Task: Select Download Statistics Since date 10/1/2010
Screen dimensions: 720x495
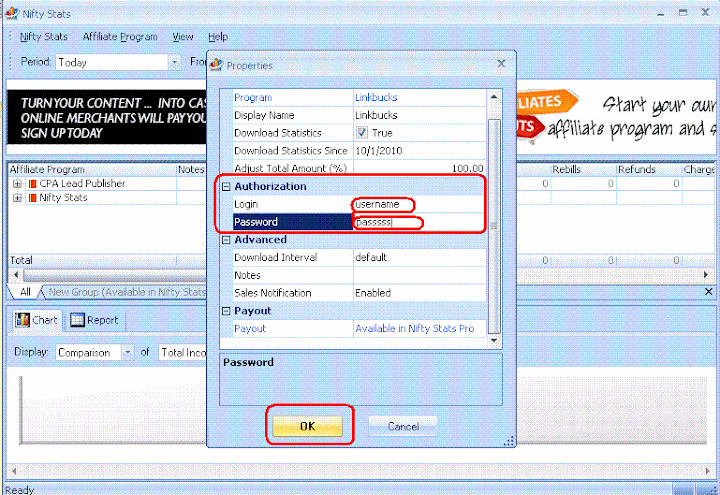Action: [379, 151]
